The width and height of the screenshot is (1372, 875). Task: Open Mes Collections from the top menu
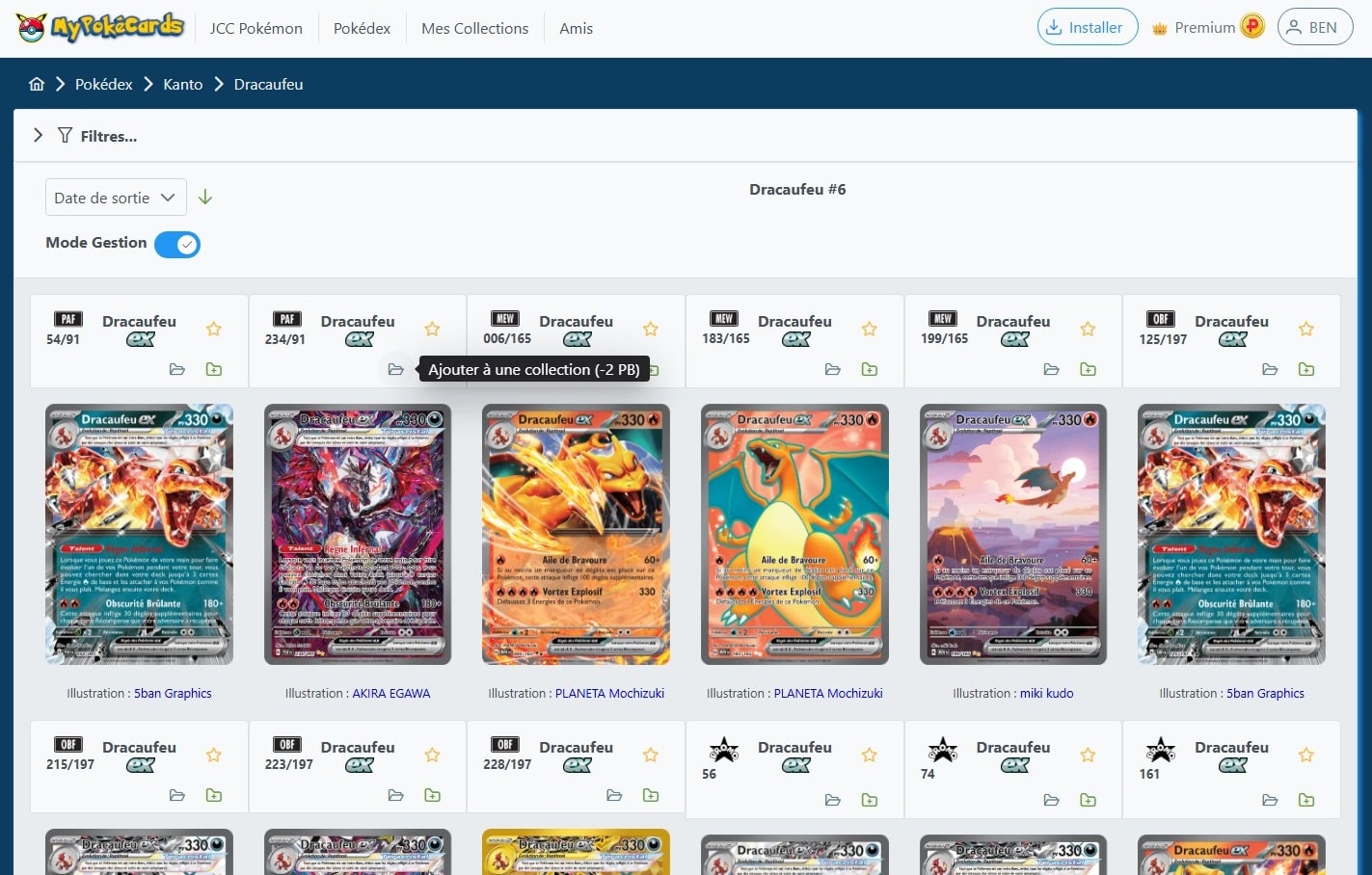(474, 28)
